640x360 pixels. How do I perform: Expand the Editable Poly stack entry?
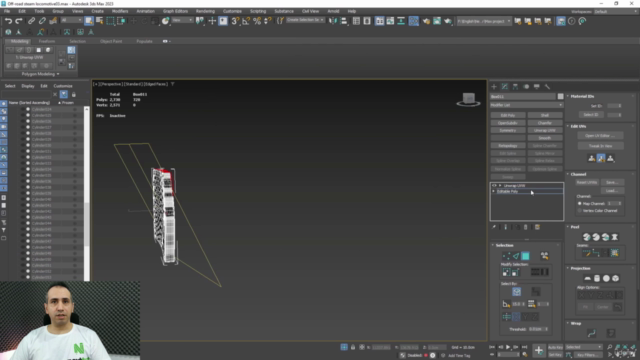(x=494, y=191)
